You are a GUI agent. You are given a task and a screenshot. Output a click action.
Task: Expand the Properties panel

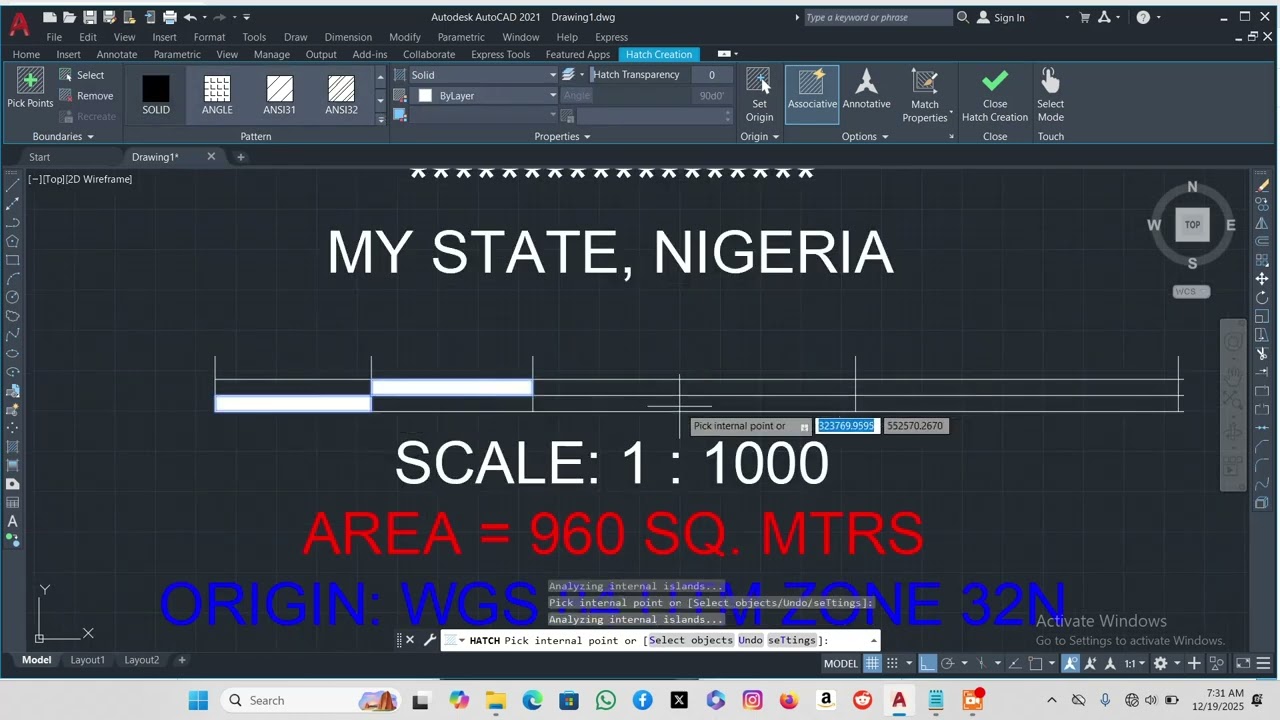click(562, 137)
